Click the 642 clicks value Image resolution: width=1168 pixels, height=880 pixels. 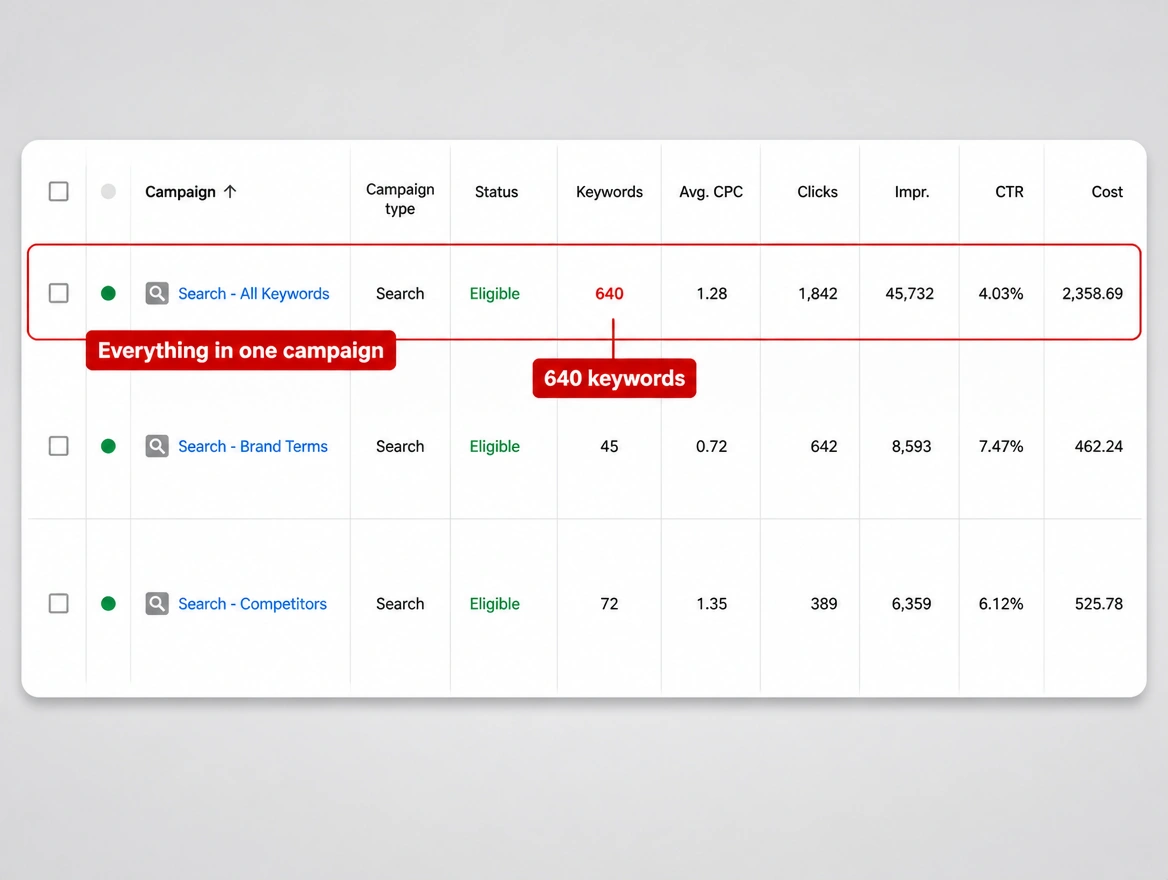pos(824,446)
